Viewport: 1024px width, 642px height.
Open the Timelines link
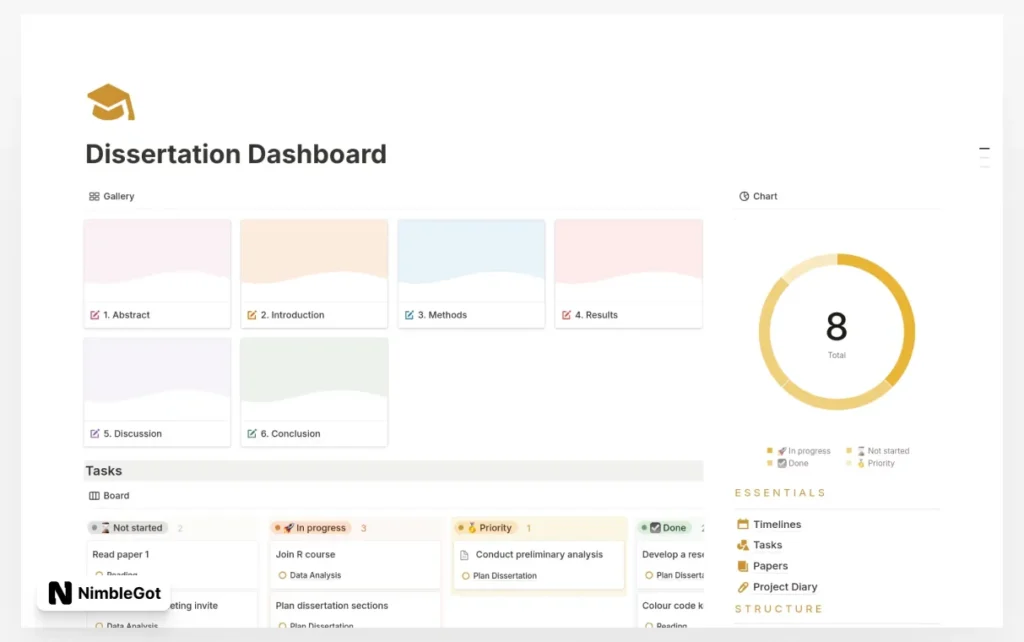pos(776,524)
